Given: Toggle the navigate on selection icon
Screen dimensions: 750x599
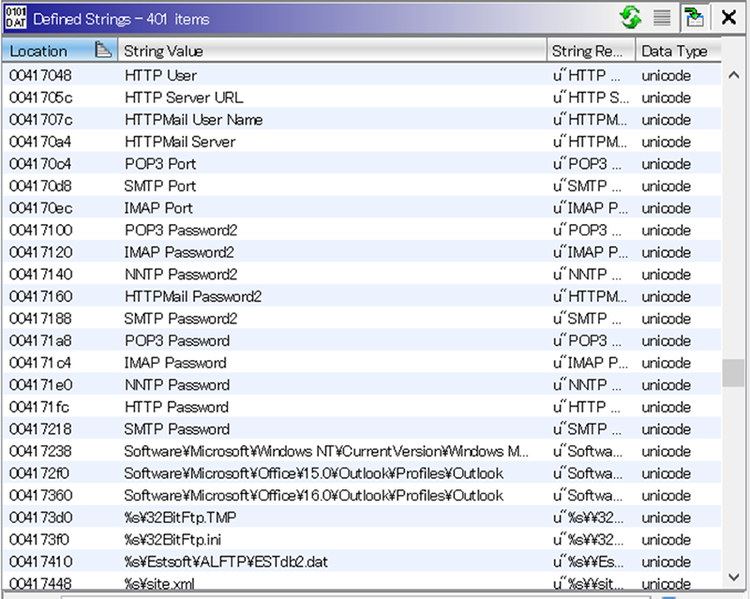Looking at the screenshot, I should (x=694, y=18).
